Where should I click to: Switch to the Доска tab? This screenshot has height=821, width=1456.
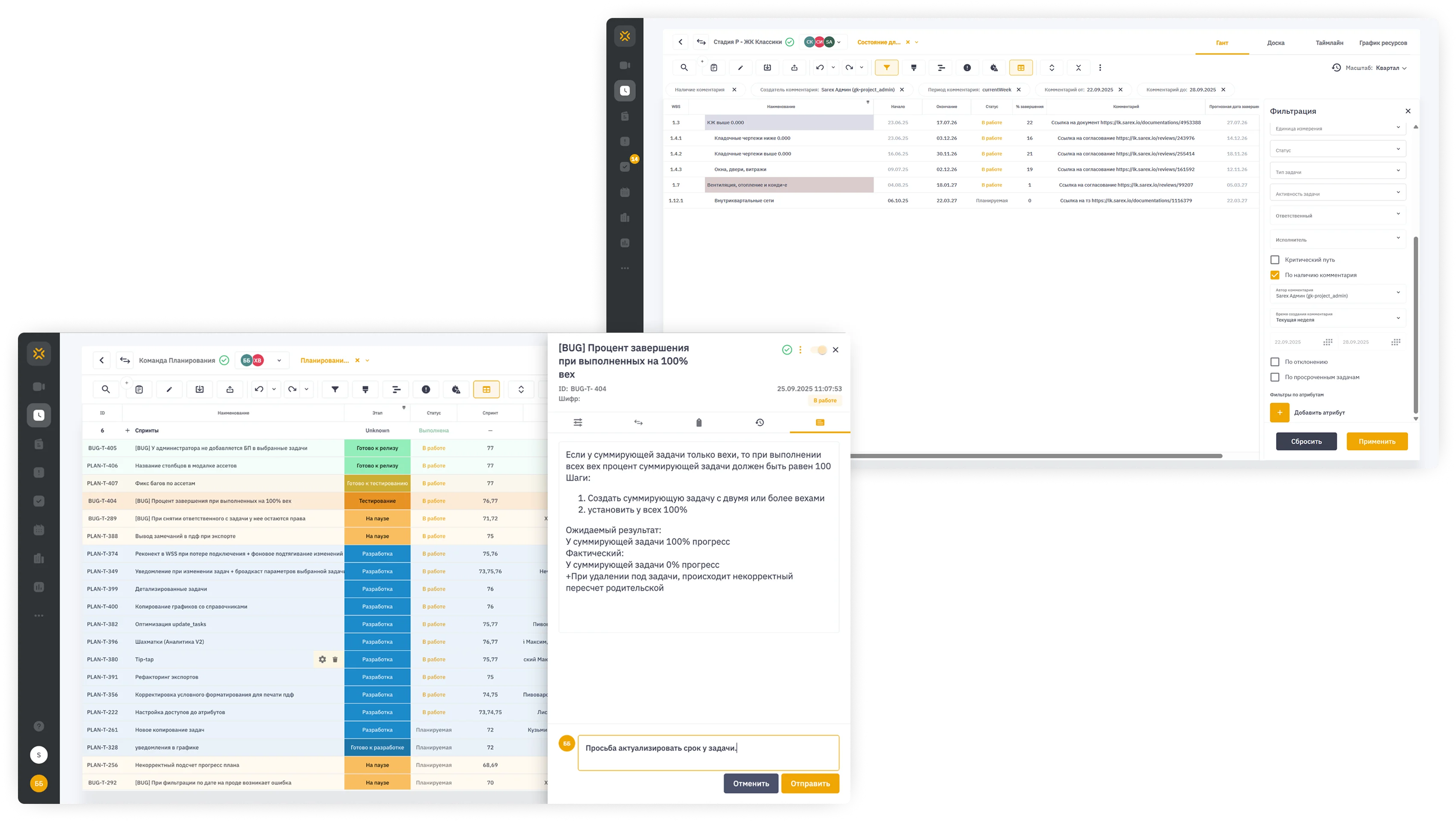coord(1276,43)
